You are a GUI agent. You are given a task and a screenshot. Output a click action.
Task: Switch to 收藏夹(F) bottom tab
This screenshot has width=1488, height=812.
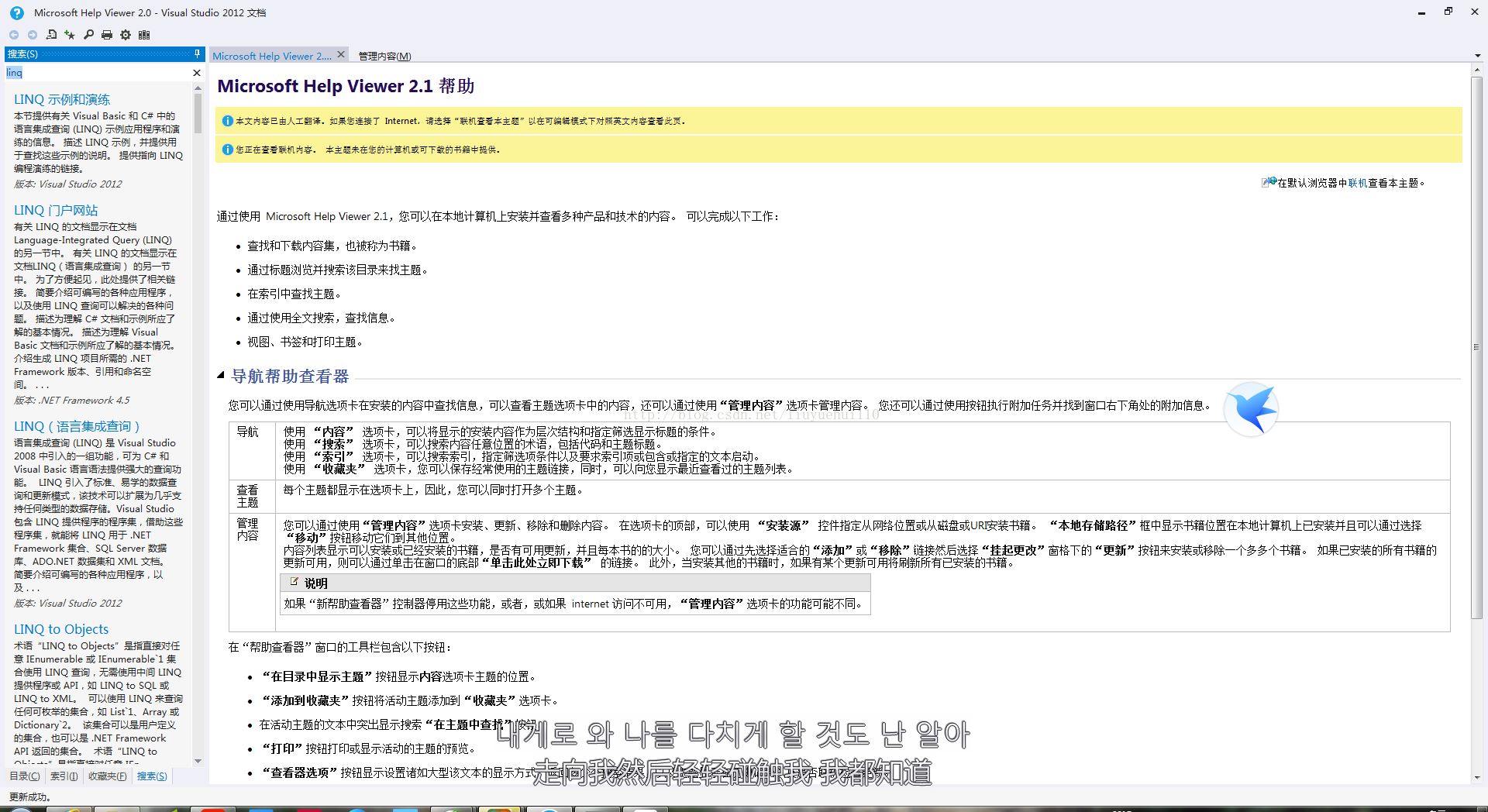pos(108,776)
